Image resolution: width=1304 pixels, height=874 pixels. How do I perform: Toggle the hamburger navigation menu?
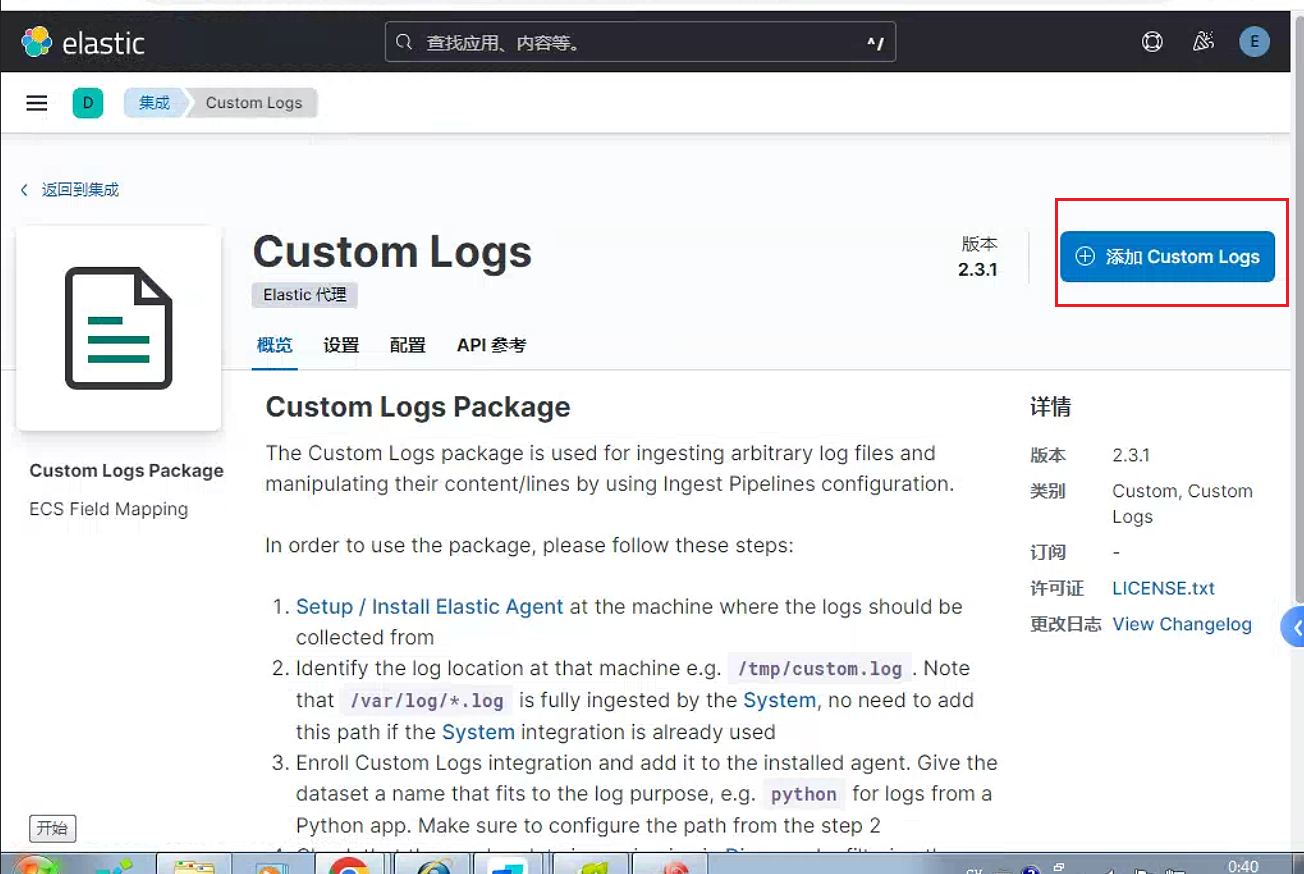(37, 103)
